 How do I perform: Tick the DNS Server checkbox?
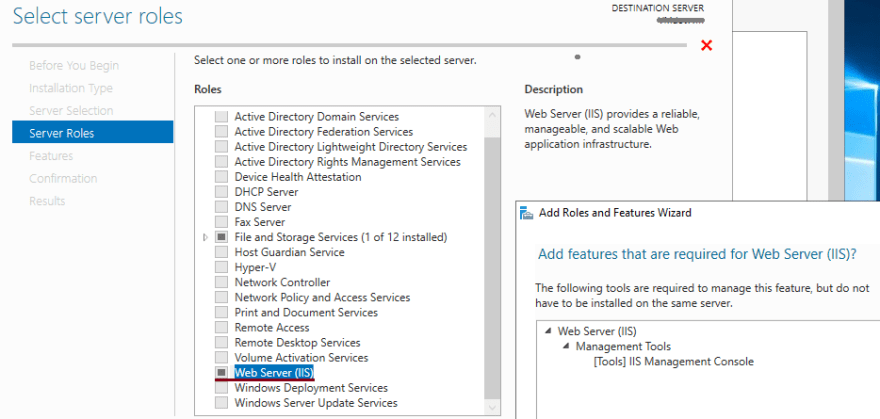point(222,207)
